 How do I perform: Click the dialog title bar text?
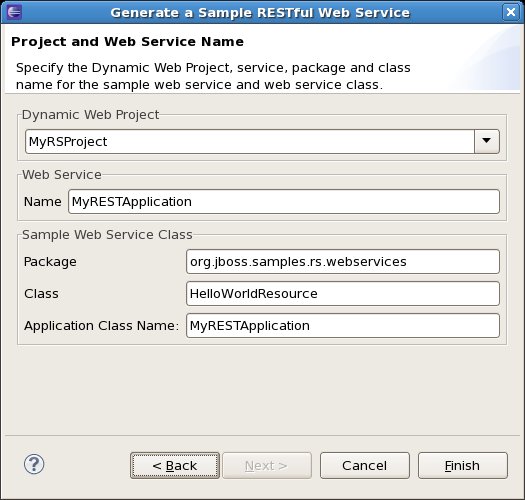click(260, 13)
